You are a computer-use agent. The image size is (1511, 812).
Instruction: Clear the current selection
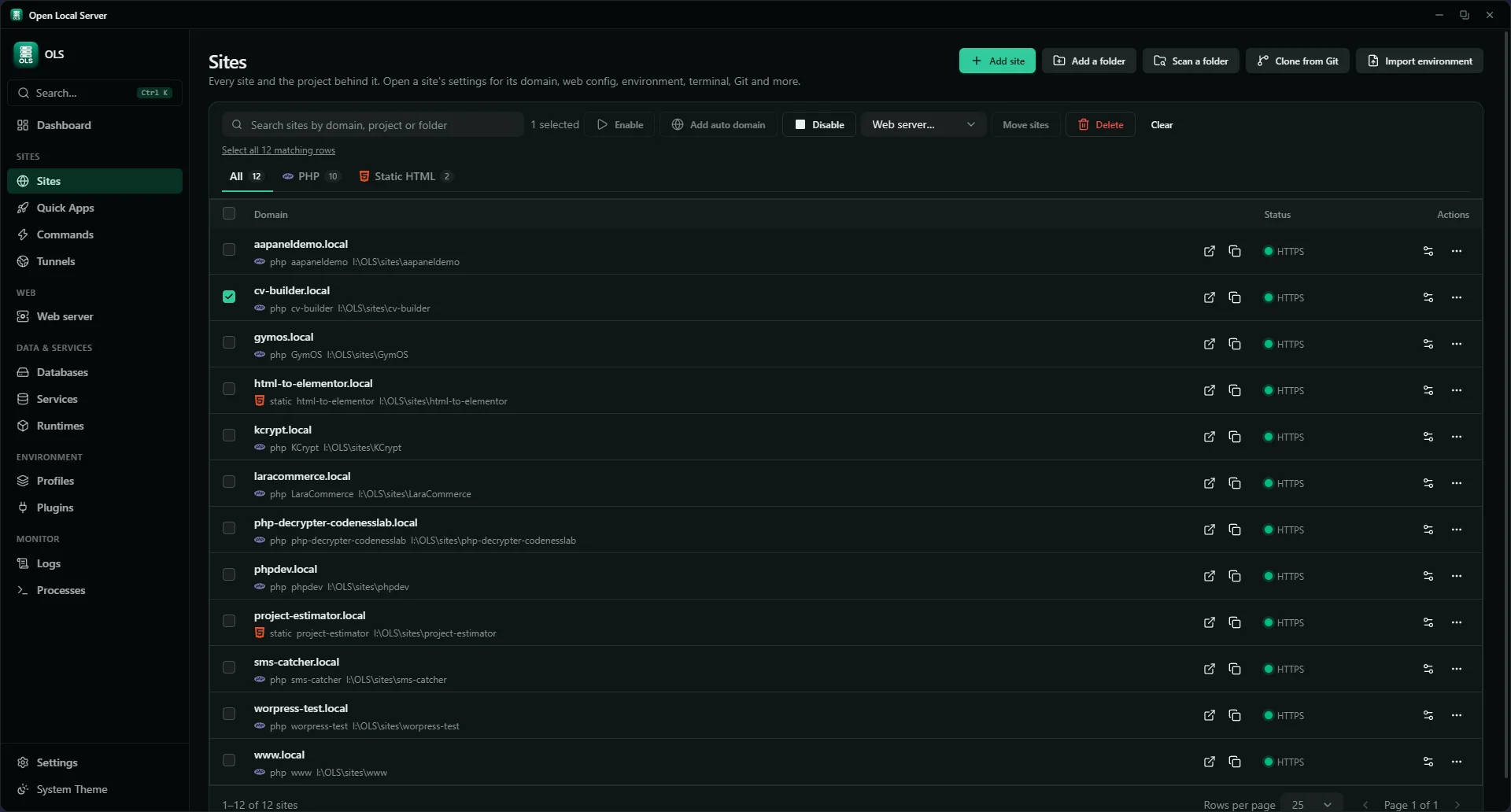[1162, 124]
